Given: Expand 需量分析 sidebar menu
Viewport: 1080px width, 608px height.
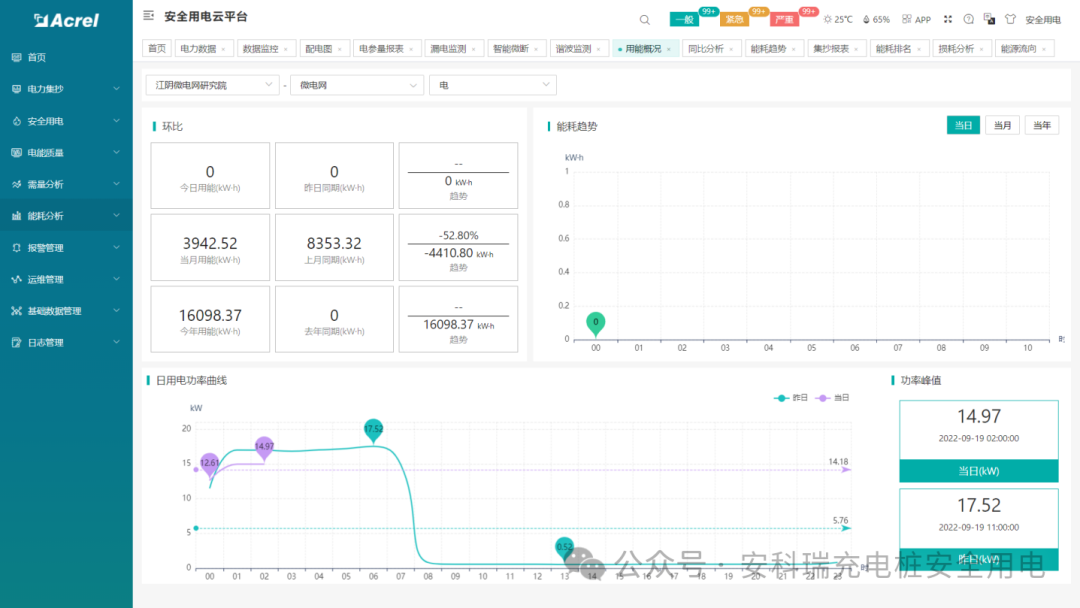Looking at the screenshot, I should (116, 185).
